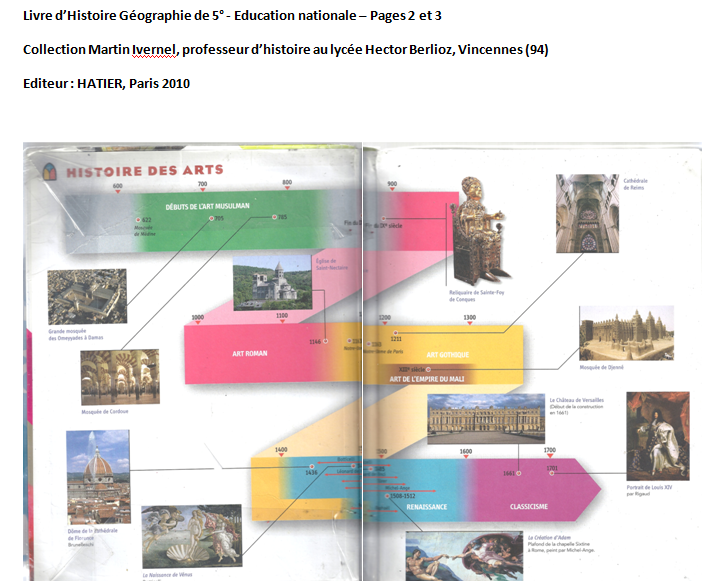Click the "DÉBUTS DE L'ART MUSULMAN" label
Screen dimensions: 720x581
[x=208, y=206]
